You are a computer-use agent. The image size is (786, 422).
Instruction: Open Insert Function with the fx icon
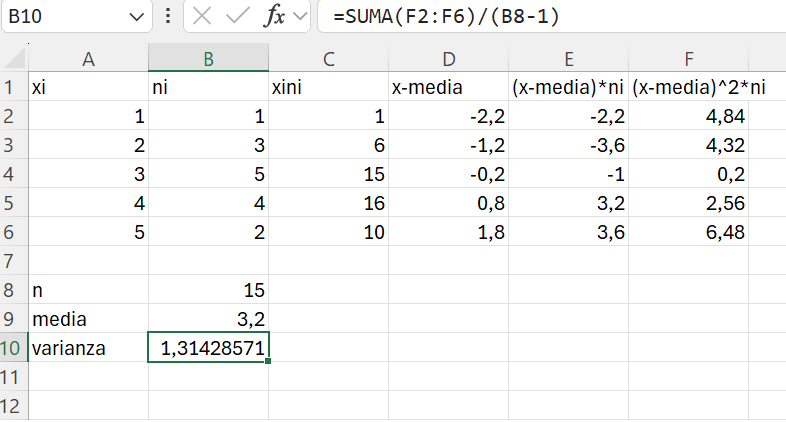[x=274, y=17]
